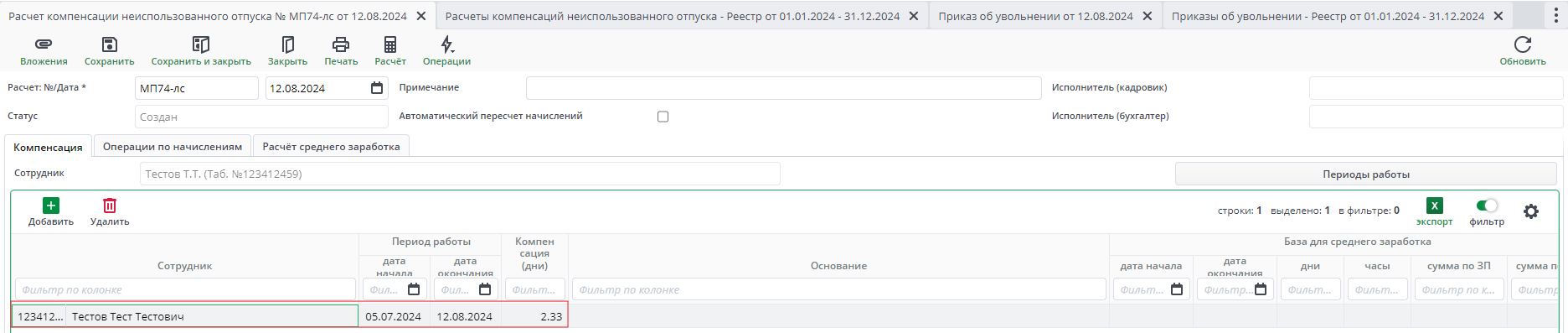Click the часы column filter field
The height and width of the screenshot is (333, 1568).
1377,289
